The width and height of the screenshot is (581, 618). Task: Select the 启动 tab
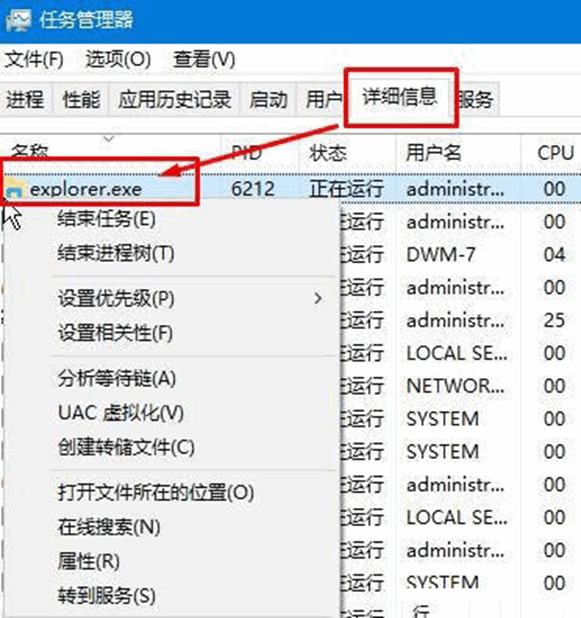click(x=268, y=99)
